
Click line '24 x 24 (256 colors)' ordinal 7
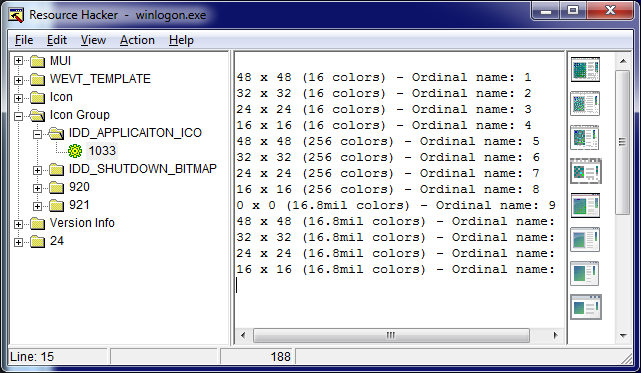tap(388, 173)
